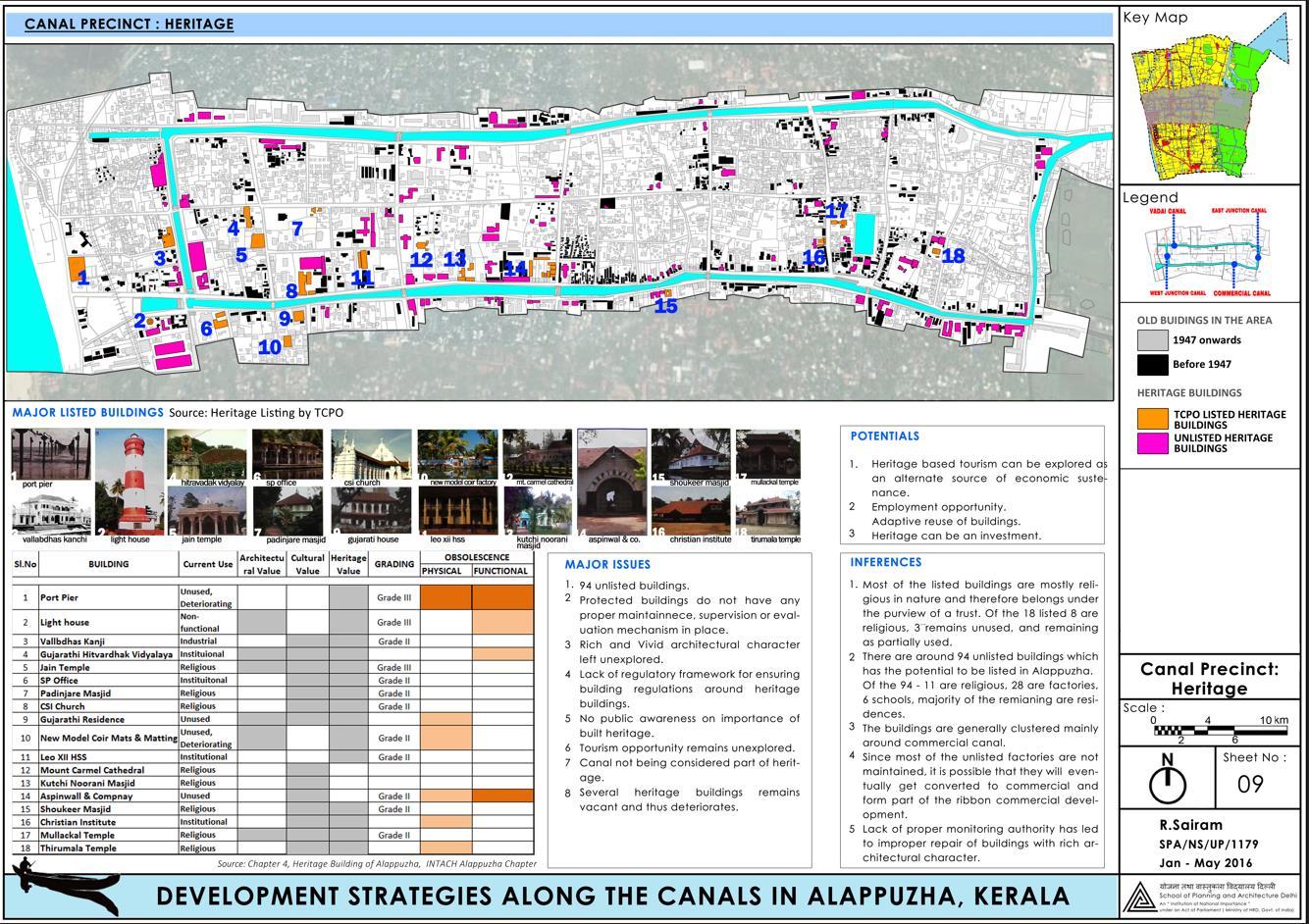Viewport: 1309px width, 924px height.
Task: Open the vallabdhas kanchi photo
Action: (x=51, y=510)
